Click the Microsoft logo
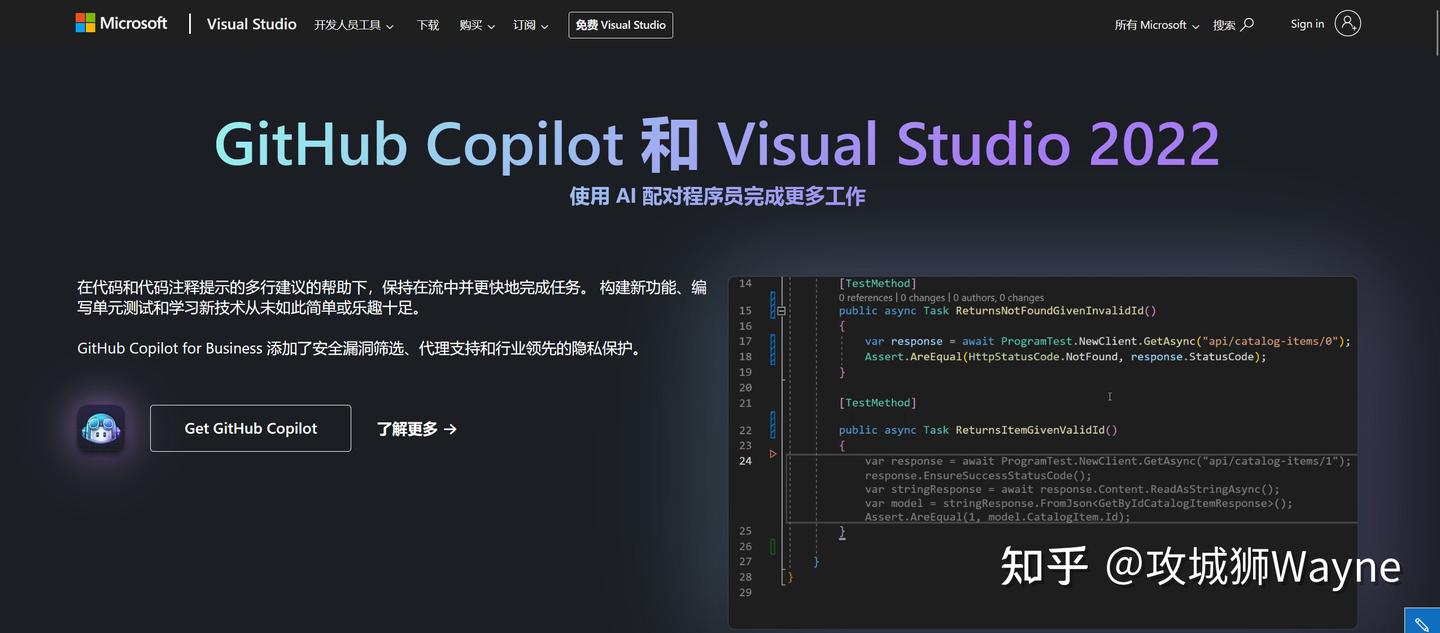Screen dimensions: 1440x633 (x=119, y=21)
